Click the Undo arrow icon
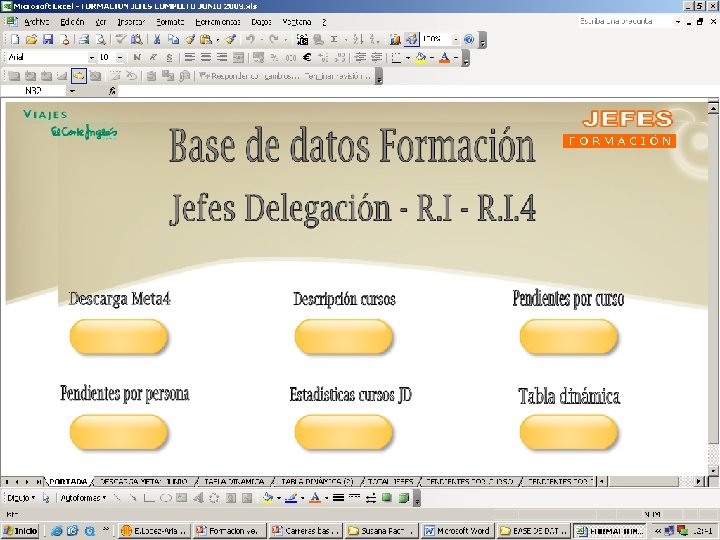 250,39
